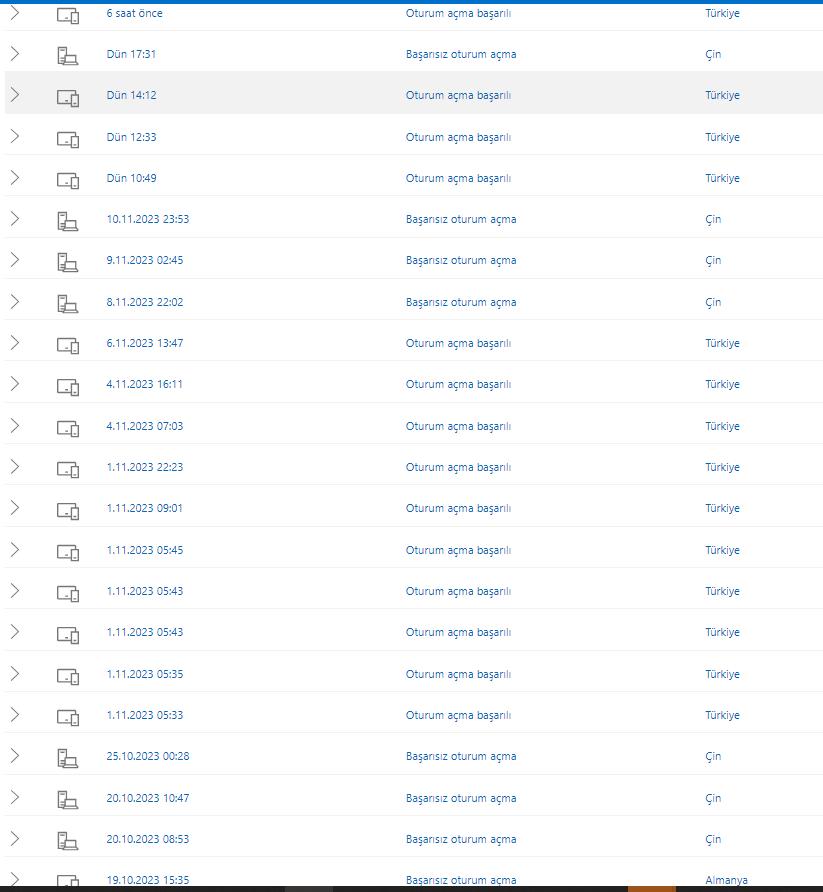Click the device icon in the 20.10.2023 10:47 row

68,800
